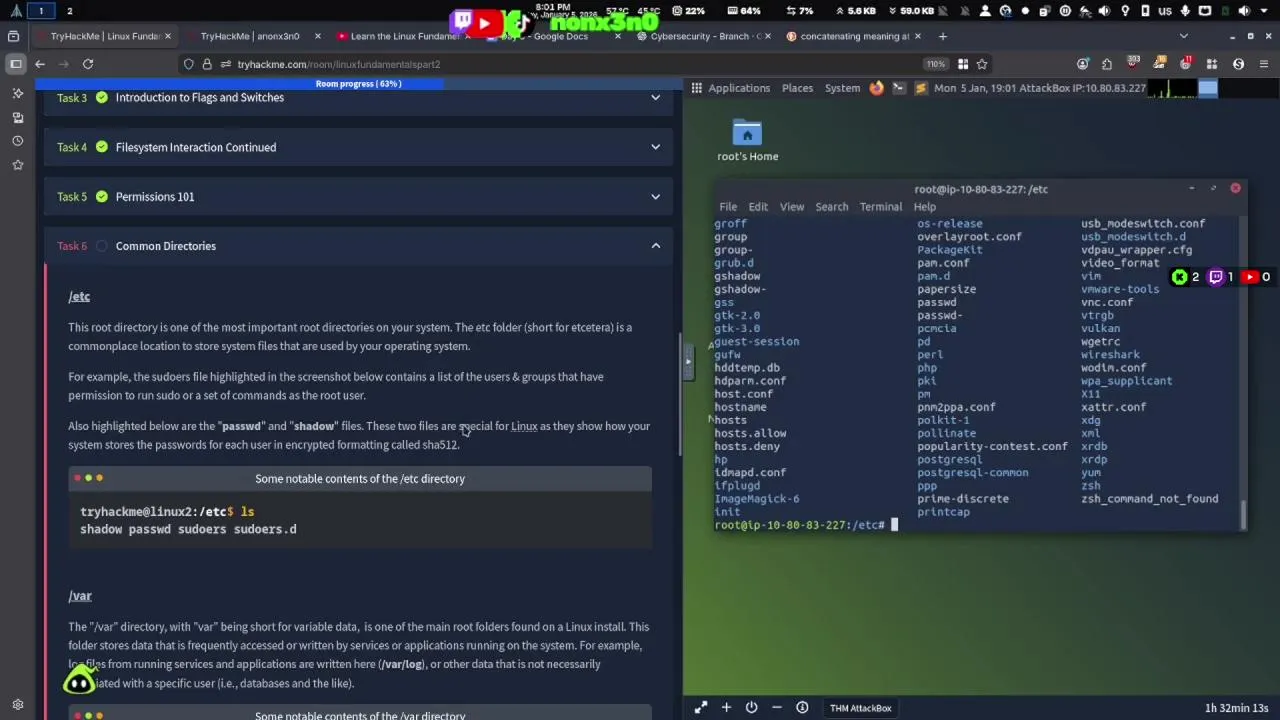The height and width of the screenshot is (720, 1280).
Task: Click chevron for Task 6 row
Action: (656, 246)
